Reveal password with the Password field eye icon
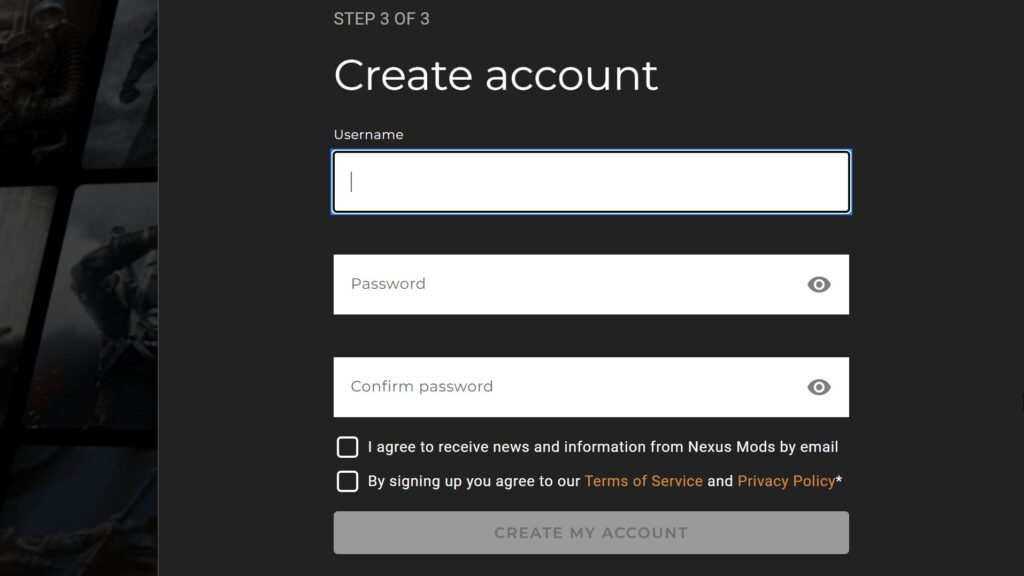Screen dimensions: 1024x576 819,285
